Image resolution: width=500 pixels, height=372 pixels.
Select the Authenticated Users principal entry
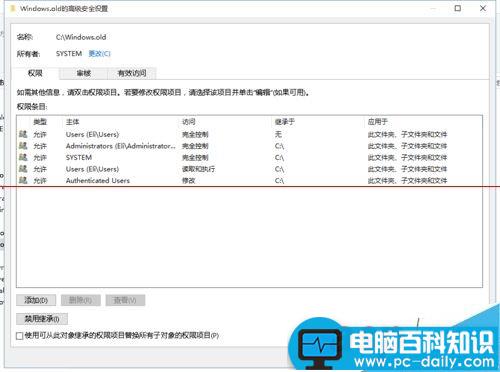pyautogui.click(x=98, y=180)
